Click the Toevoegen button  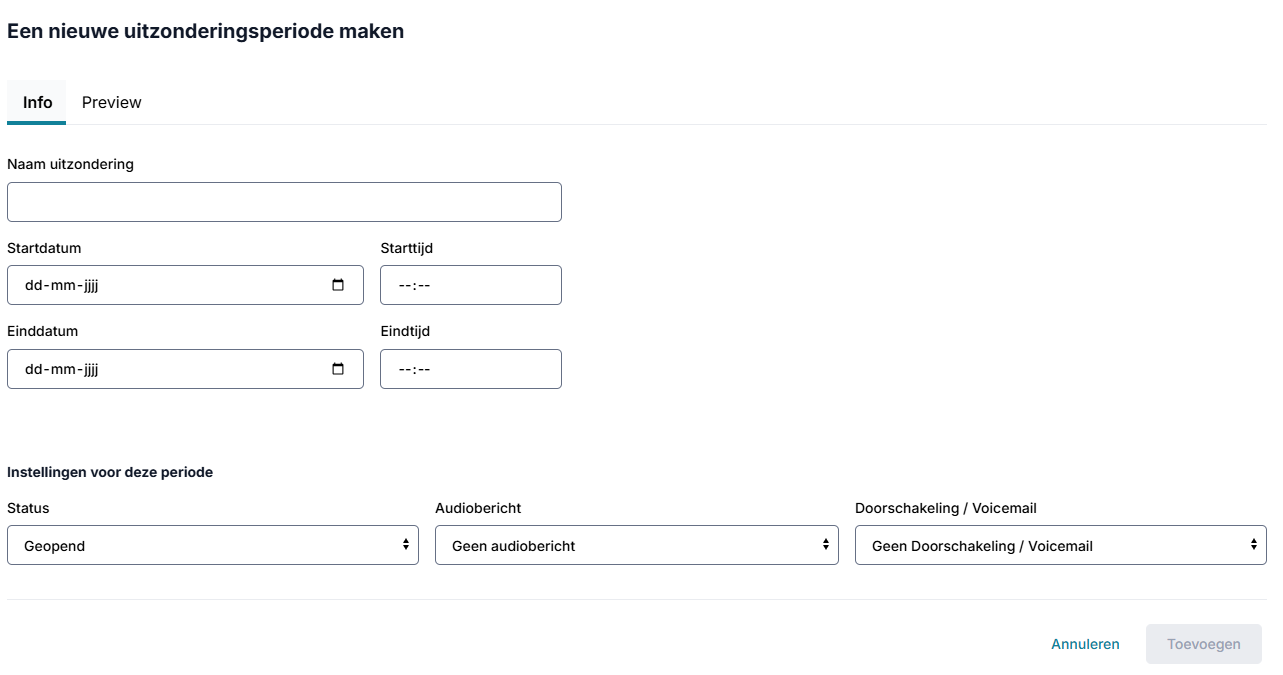tap(1204, 644)
